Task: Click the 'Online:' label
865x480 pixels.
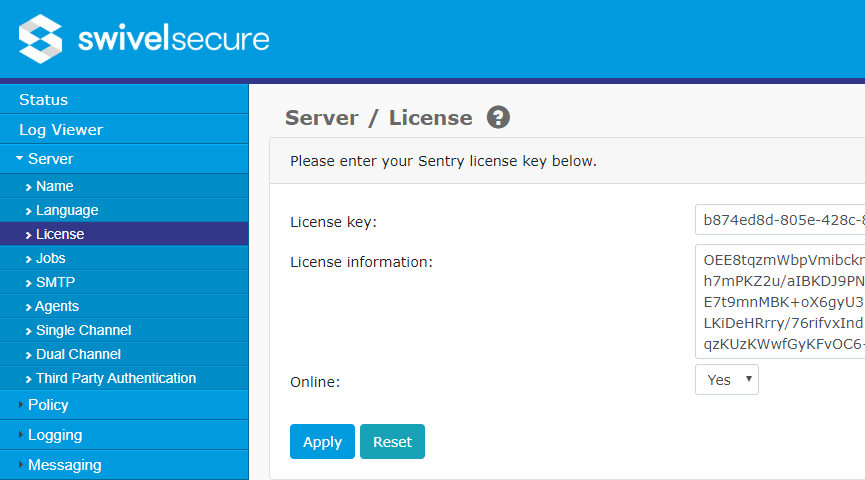Action: 315,382
